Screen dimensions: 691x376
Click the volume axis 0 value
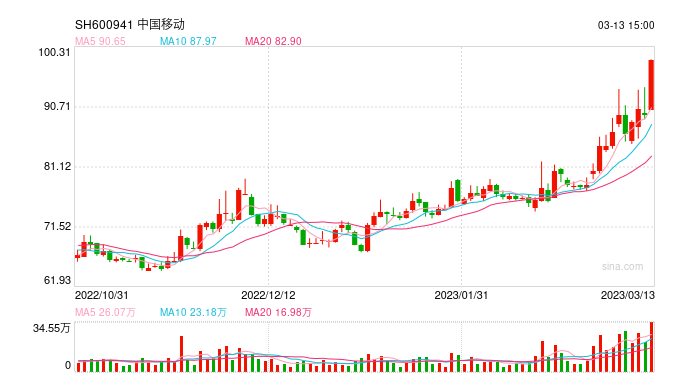pos(68,365)
